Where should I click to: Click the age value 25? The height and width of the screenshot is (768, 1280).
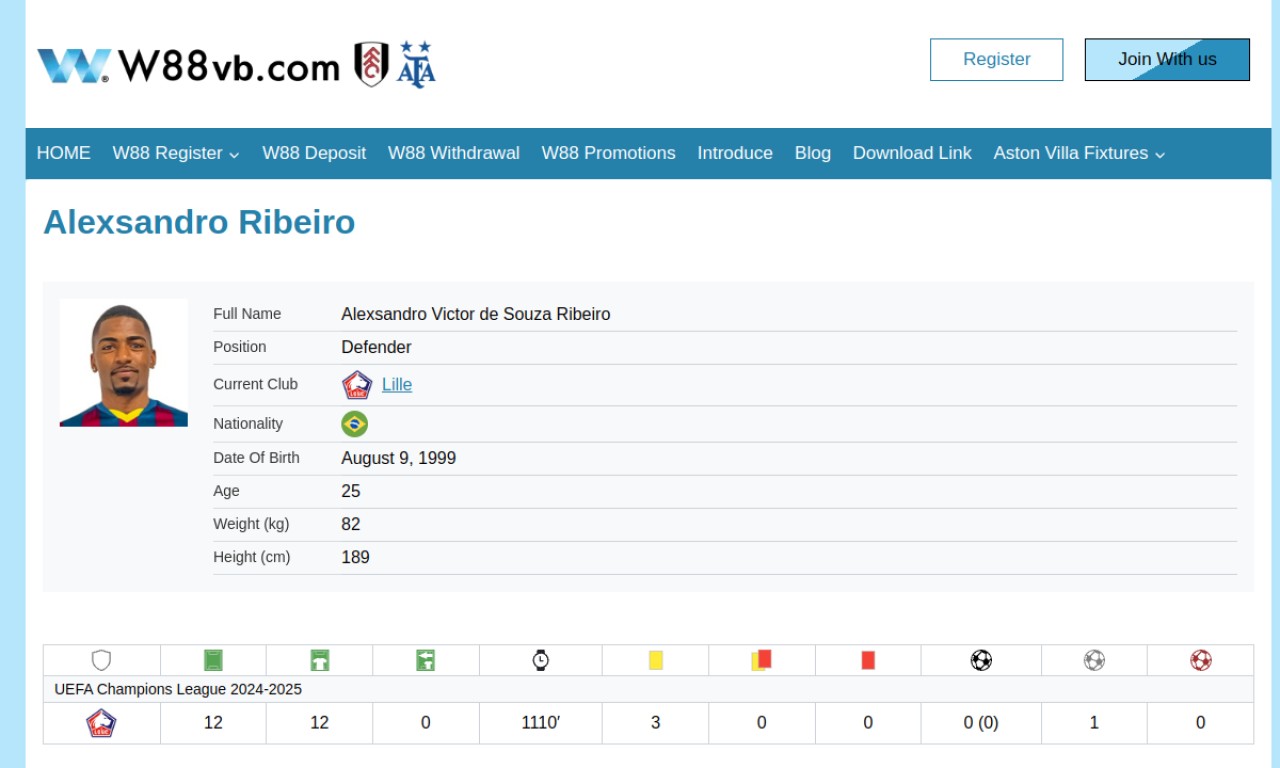pos(351,491)
